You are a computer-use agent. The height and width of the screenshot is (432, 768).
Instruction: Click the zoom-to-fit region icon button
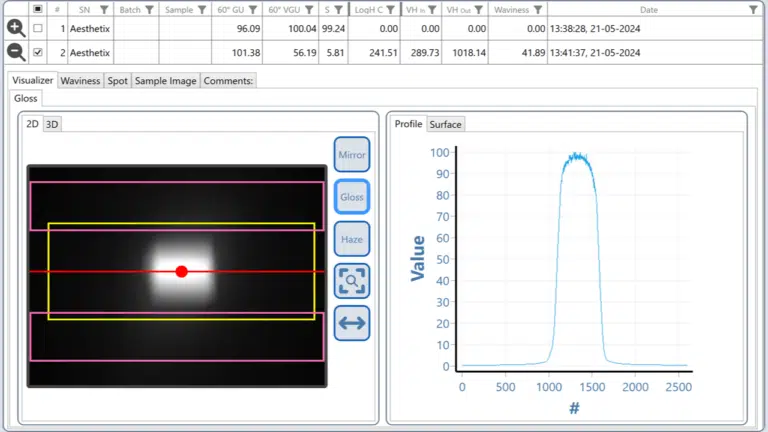(351, 281)
